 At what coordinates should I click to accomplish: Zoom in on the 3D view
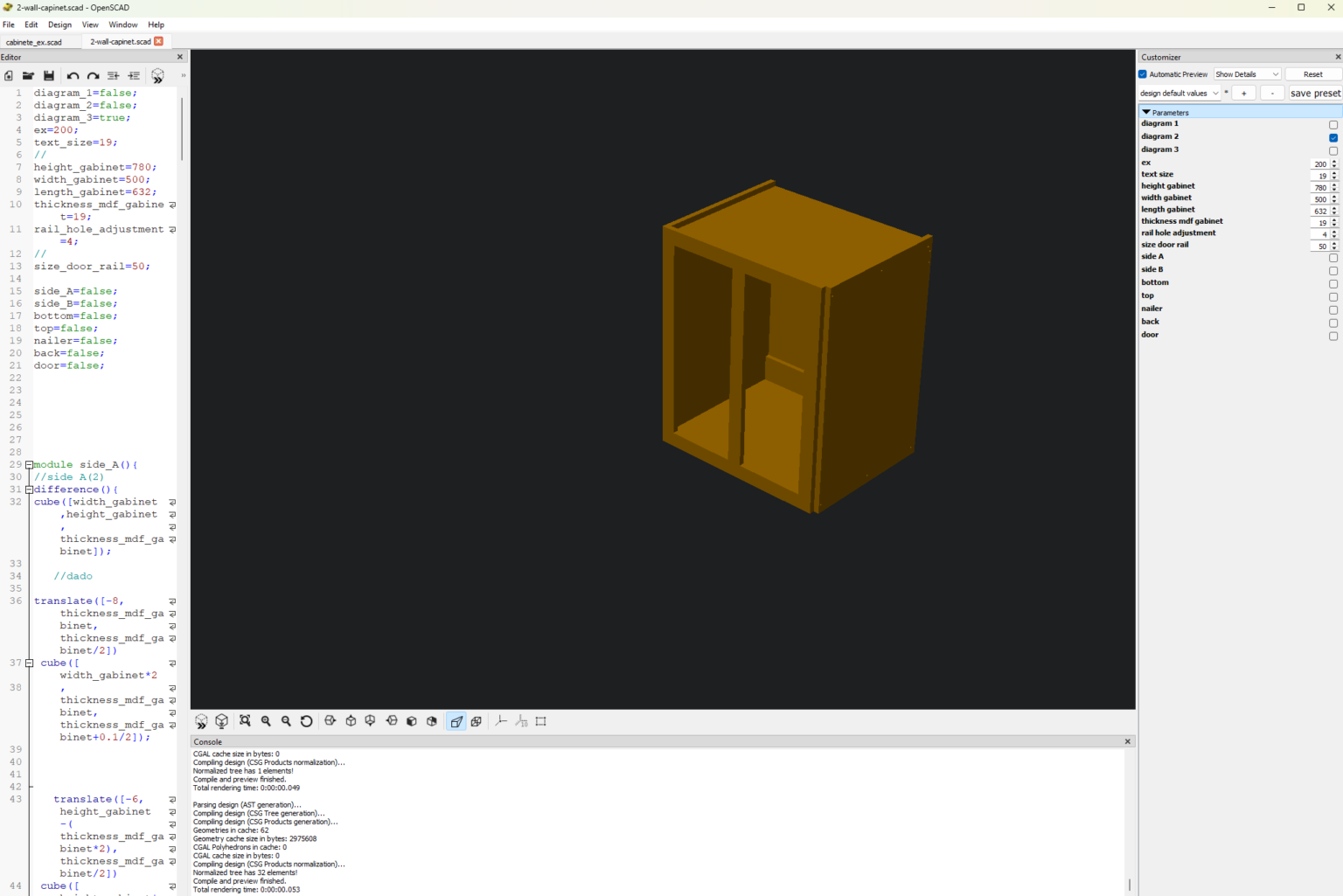pyautogui.click(x=266, y=721)
